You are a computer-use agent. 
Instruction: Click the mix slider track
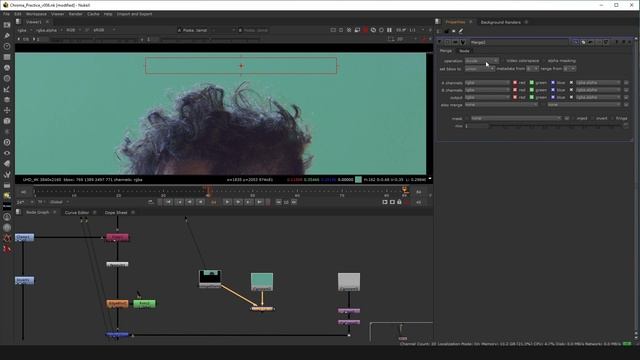(556, 126)
